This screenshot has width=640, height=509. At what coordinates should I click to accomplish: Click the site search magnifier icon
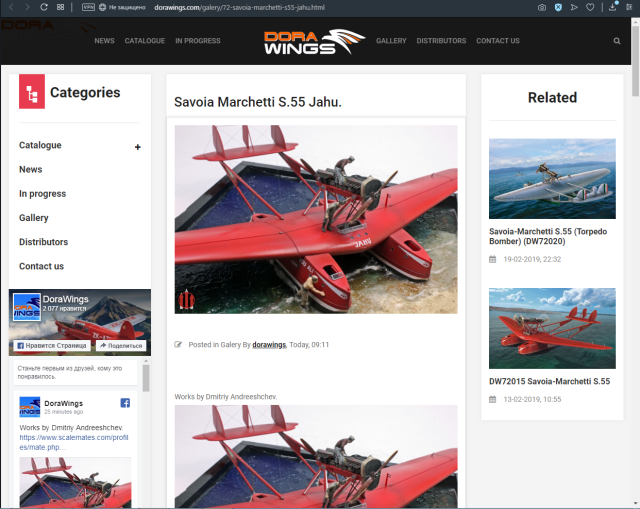[x=617, y=41]
